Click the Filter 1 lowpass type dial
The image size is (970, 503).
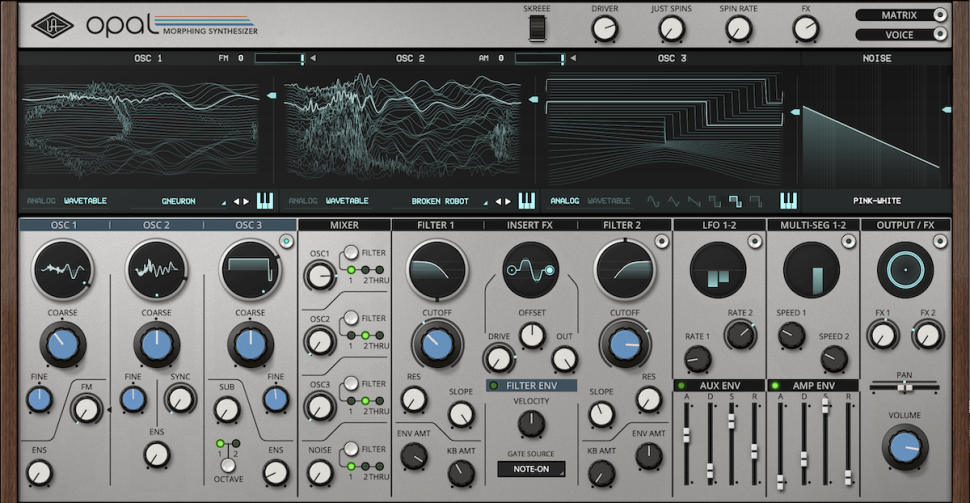(437, 270)
